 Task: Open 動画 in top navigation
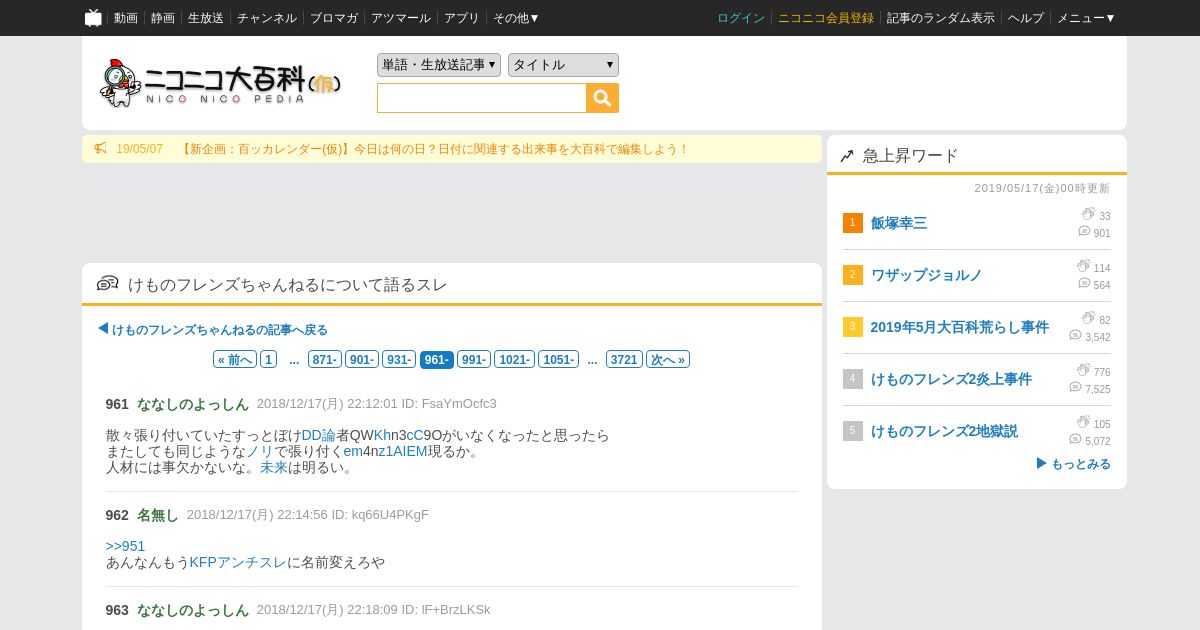tap(126, 18)
